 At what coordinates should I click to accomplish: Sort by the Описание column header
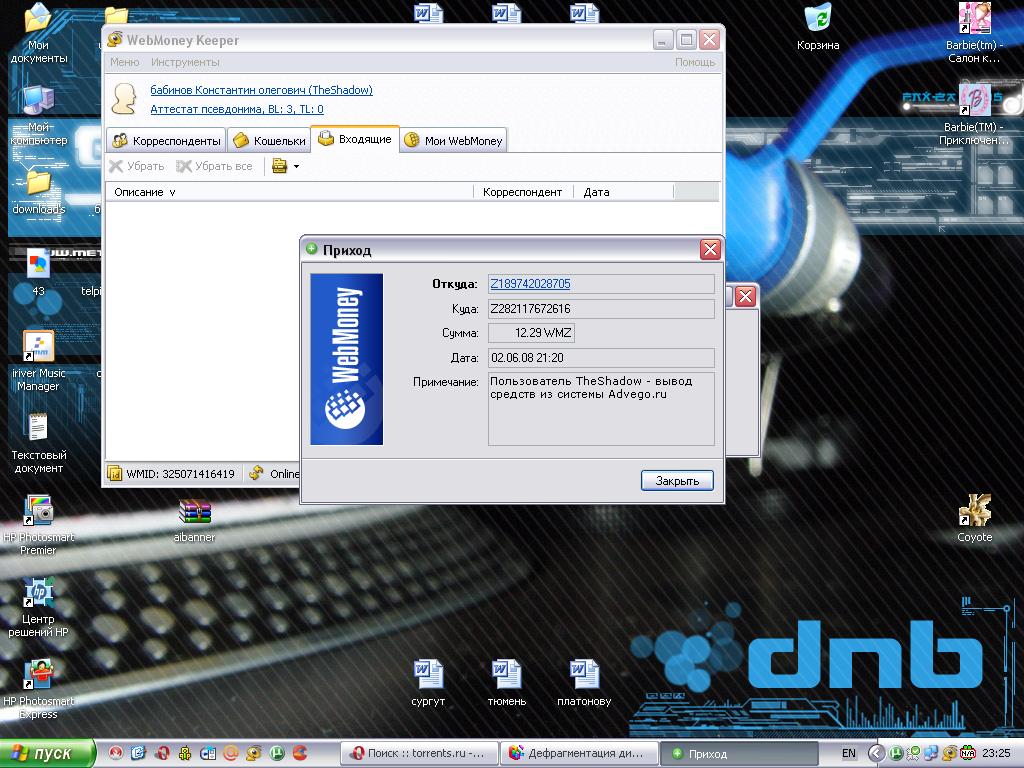click(289, 192)
